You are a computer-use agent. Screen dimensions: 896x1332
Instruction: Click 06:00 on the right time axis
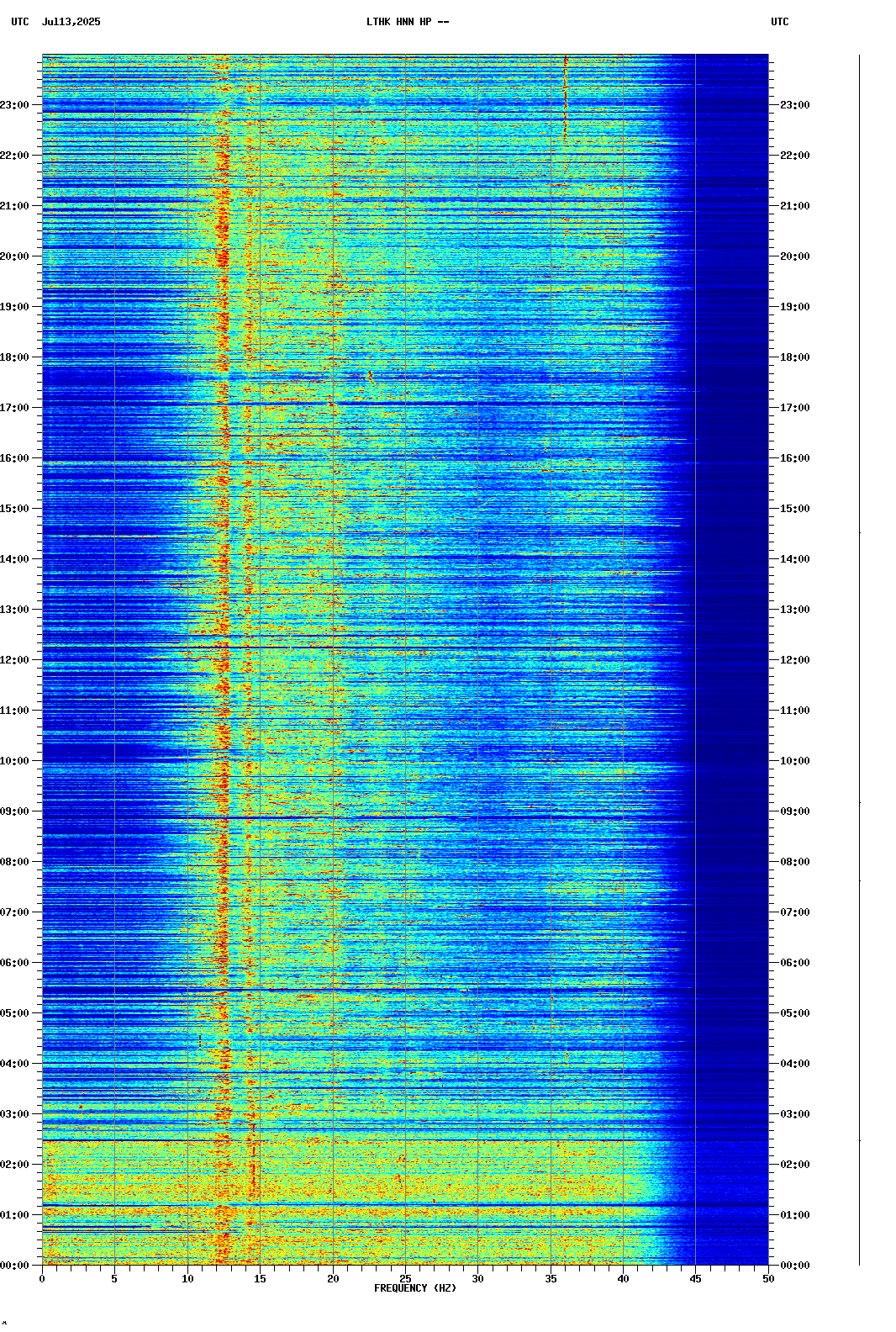coord(795,963)
